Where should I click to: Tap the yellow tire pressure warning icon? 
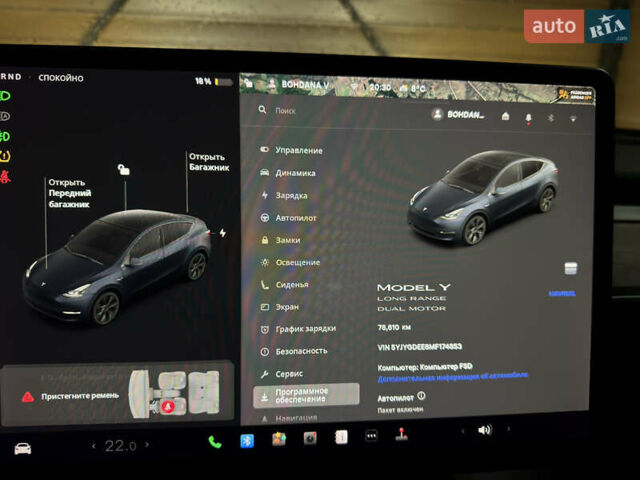(5, 156)
